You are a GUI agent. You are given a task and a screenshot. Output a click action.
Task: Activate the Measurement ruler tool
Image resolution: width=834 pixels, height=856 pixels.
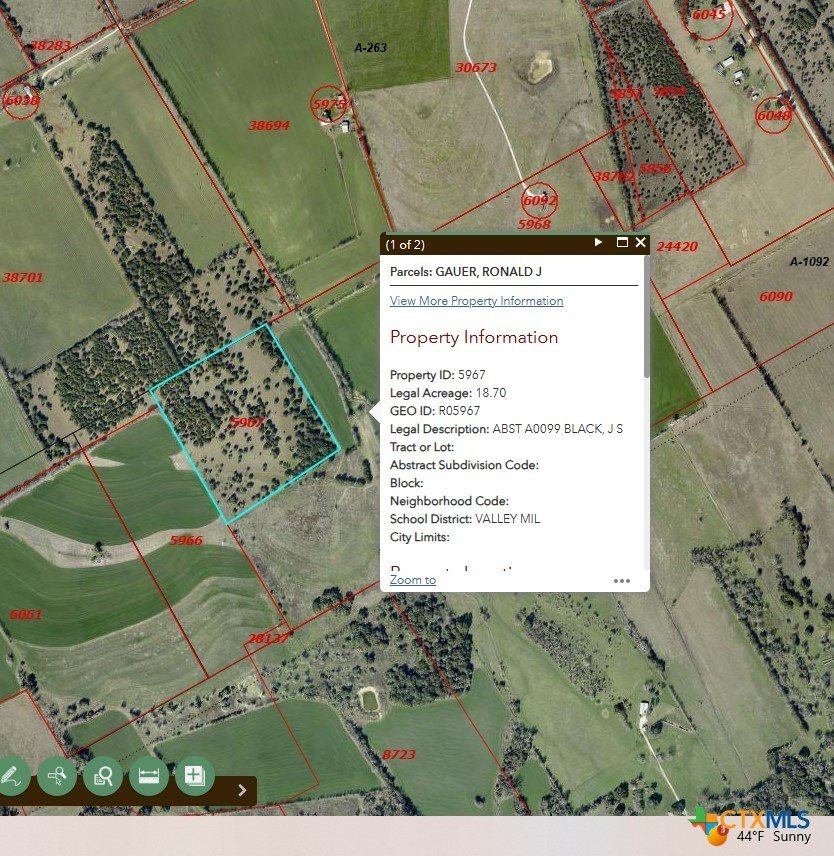(149, 775)
